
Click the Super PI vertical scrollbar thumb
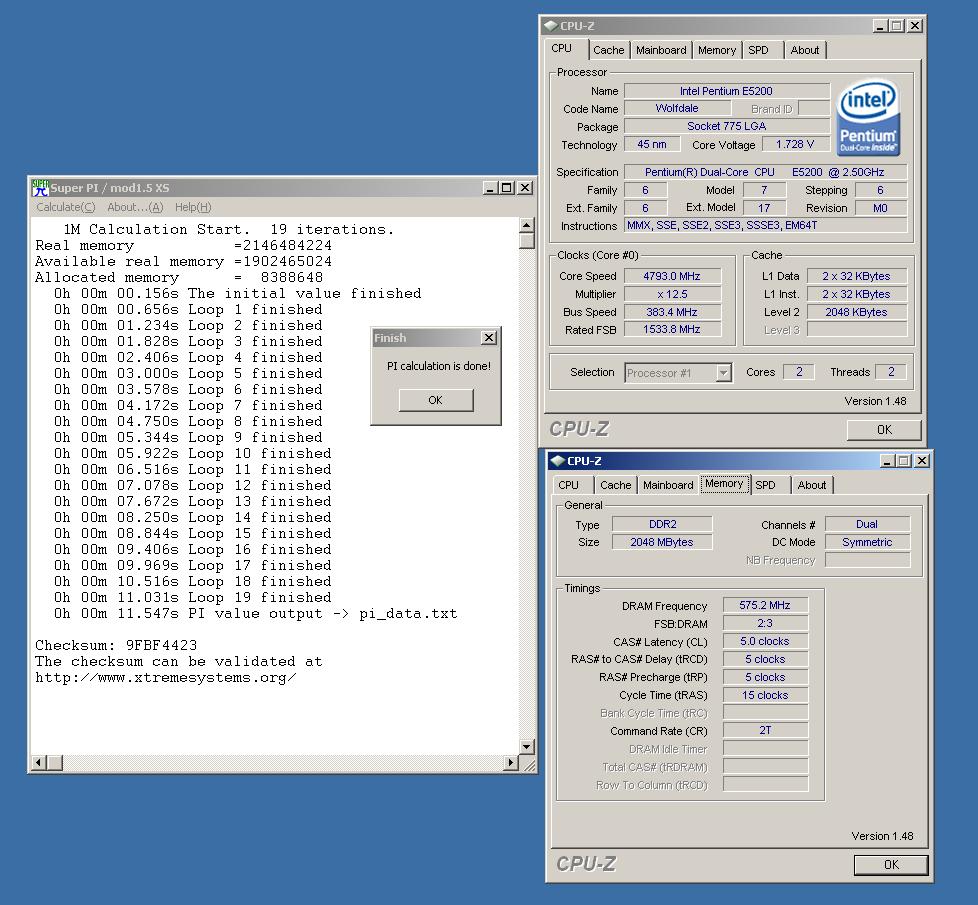pyautogui.click(x=526, y=240)
